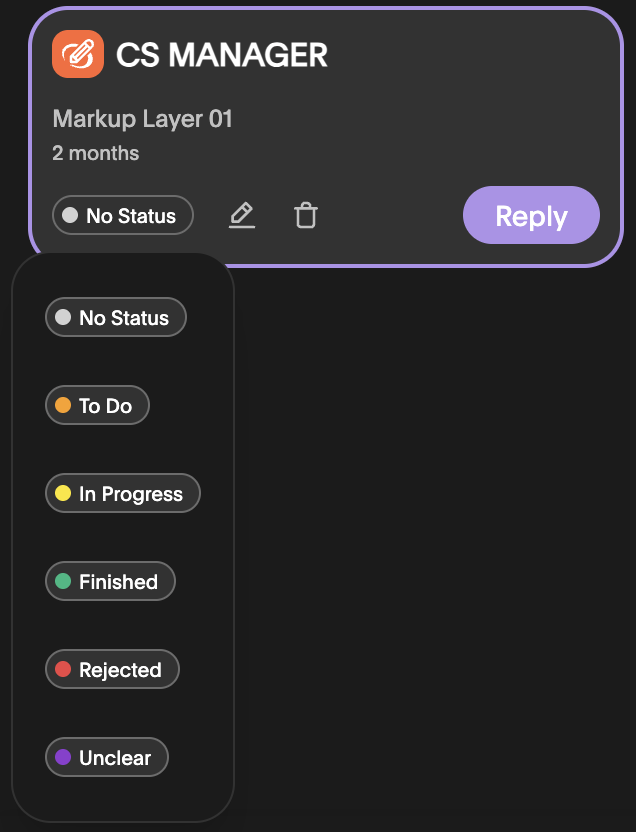Open the No Status dropdown on comment card

[123, 215]
